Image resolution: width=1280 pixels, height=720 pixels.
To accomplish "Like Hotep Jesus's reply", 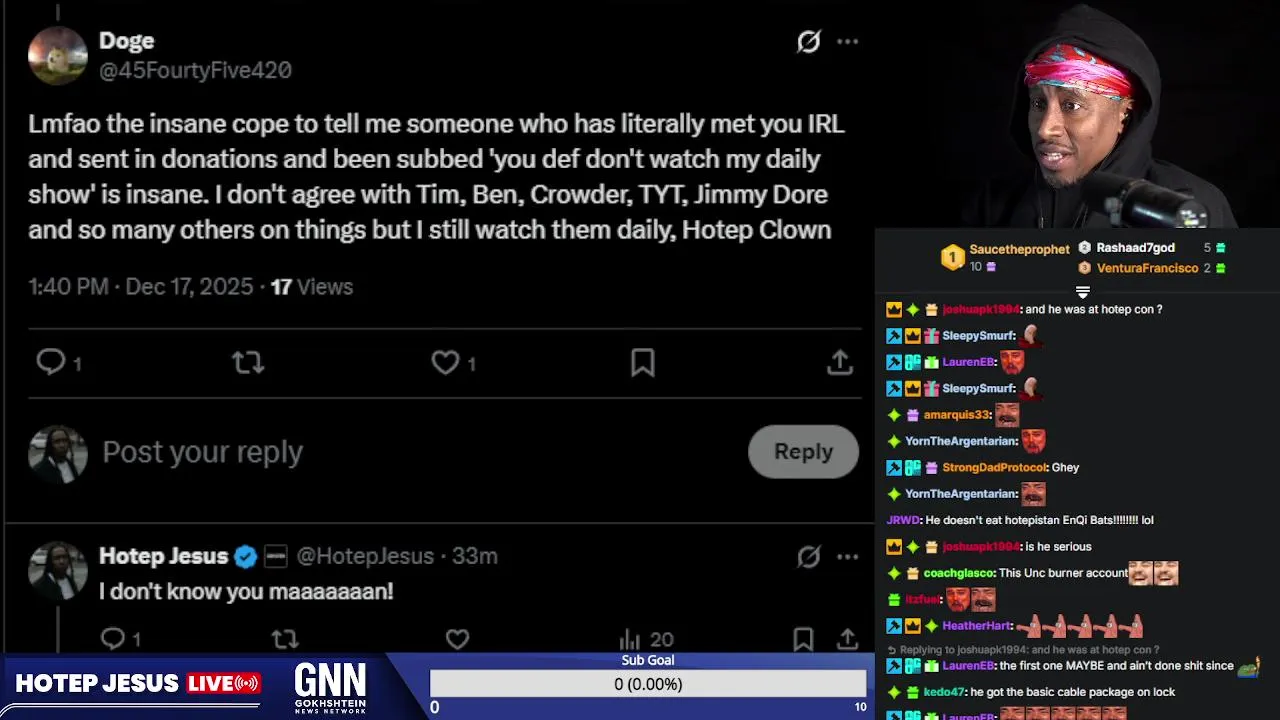I will click(x=457, y=638).
